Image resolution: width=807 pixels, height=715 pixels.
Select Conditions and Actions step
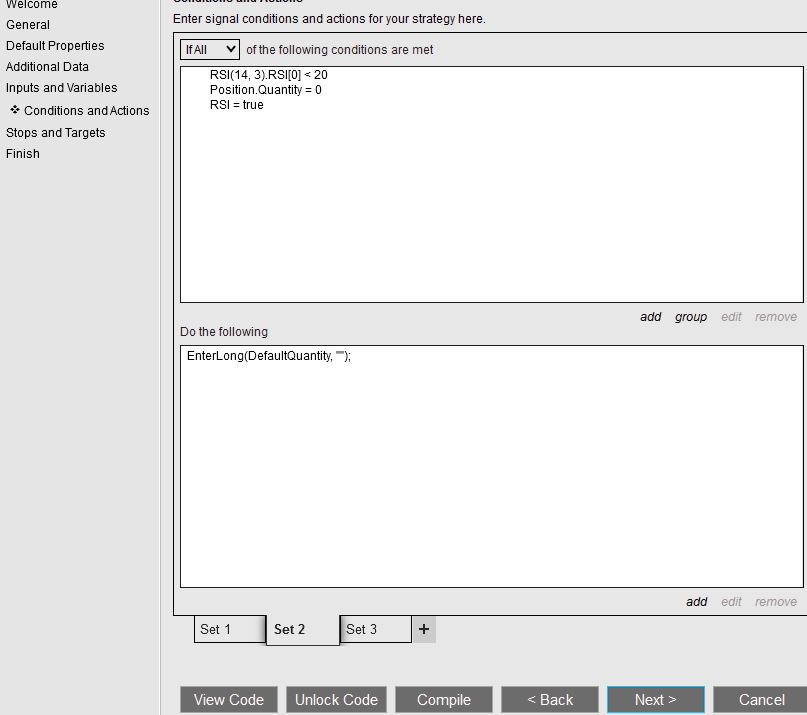pos(86,111)
